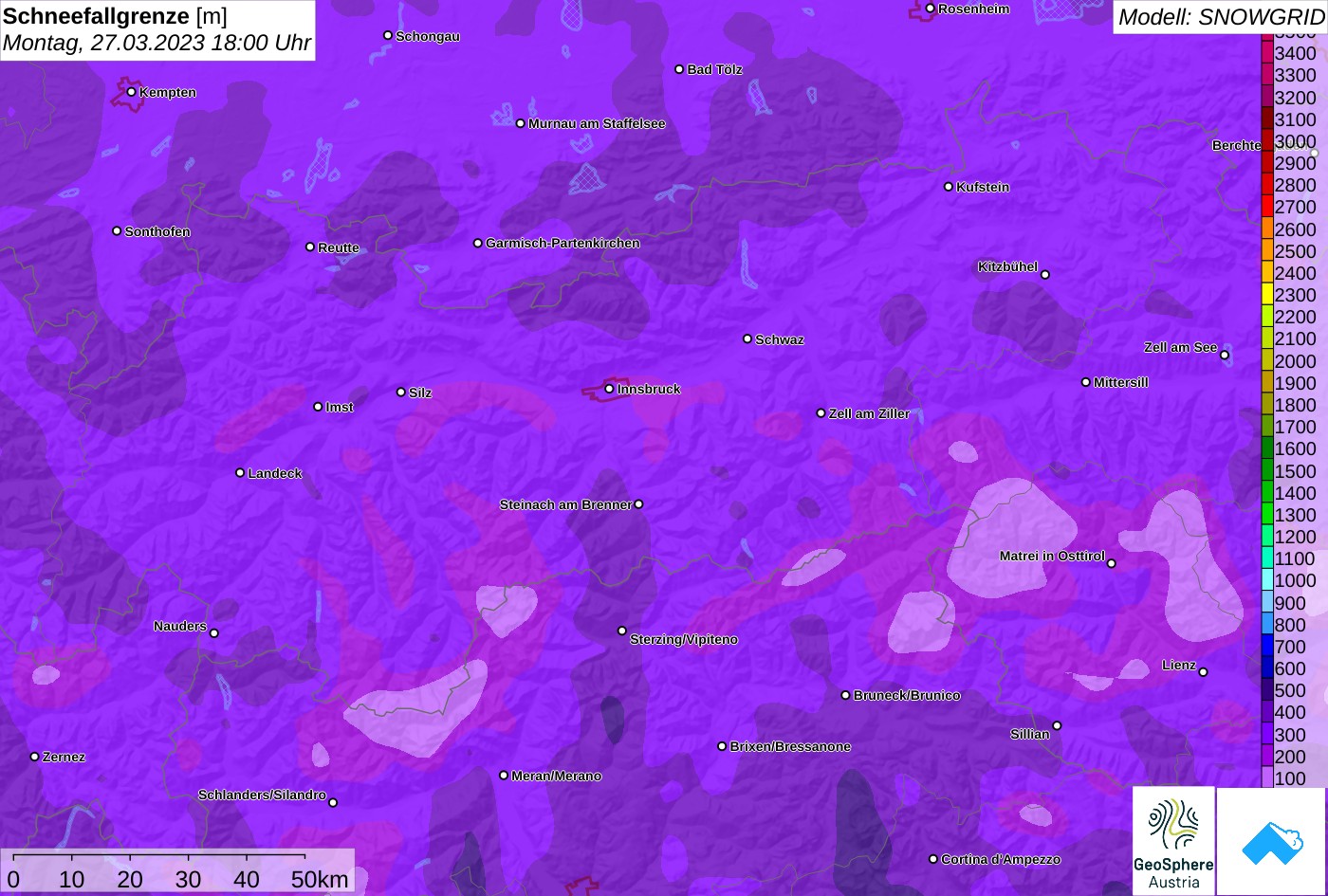Click the Sterzing/Vipiteno label
This screenshot has width=1328, height=896.
click(x=684, y=639)
